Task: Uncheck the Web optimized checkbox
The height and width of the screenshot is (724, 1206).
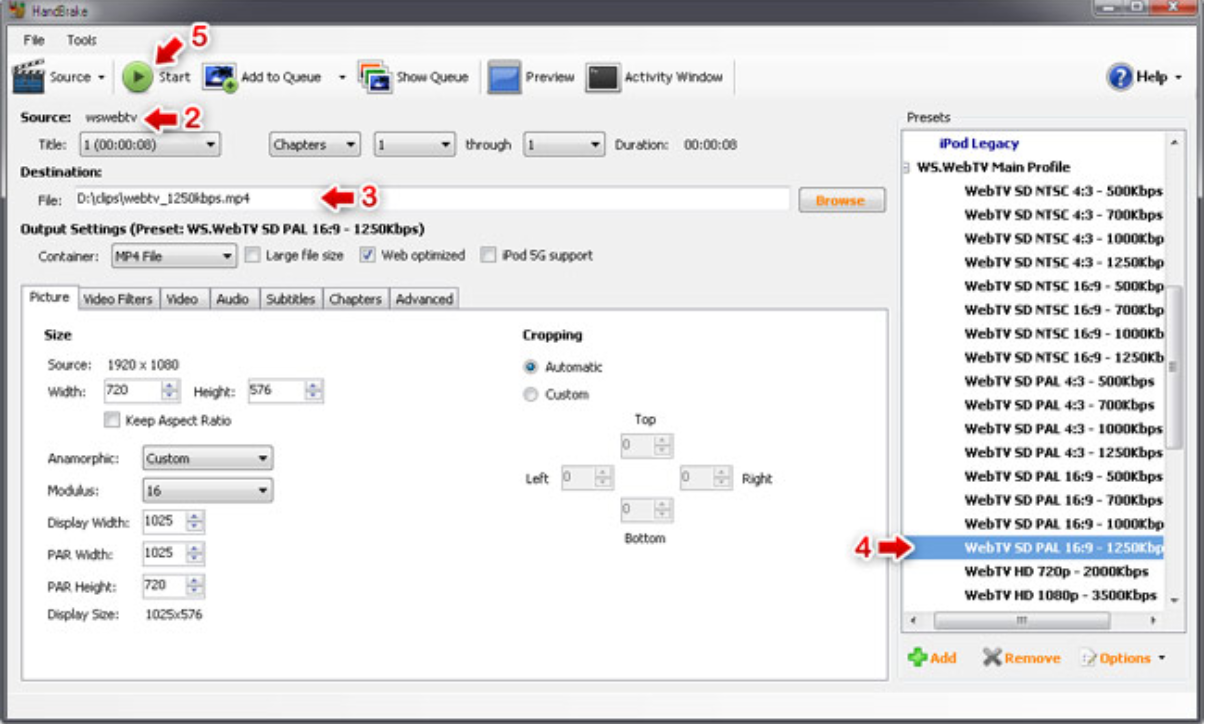Action: (x=367, y=255)
